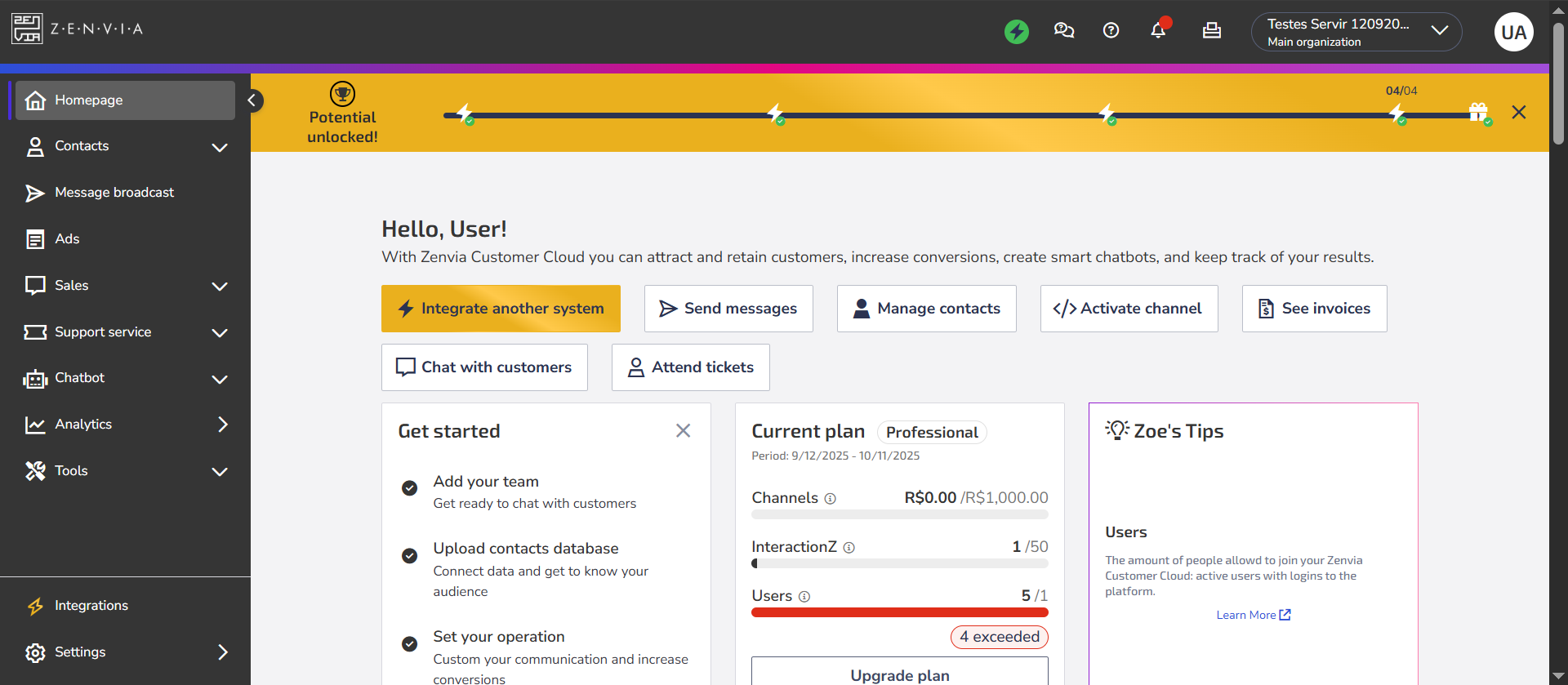Click Attend tickets button
1568x685 pixels.
(691, 367)
